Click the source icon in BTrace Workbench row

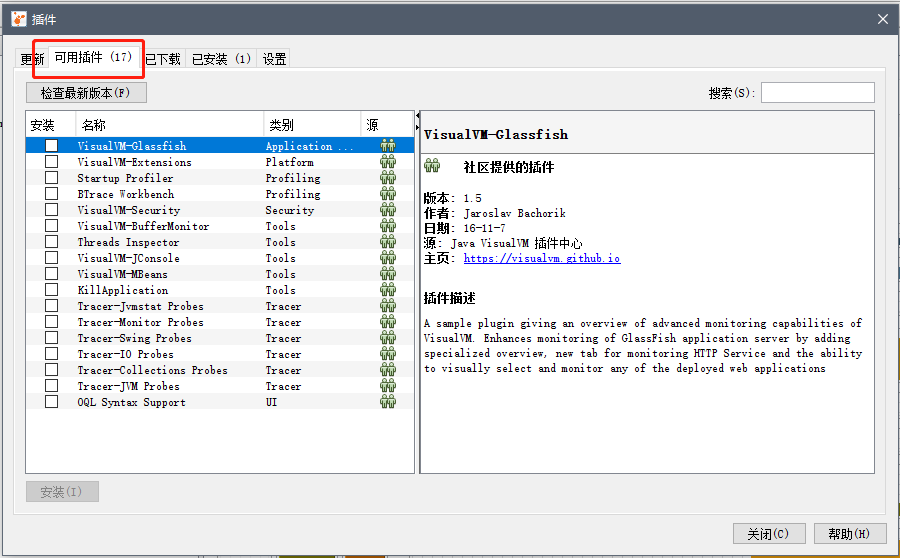(x=388, y=193)
